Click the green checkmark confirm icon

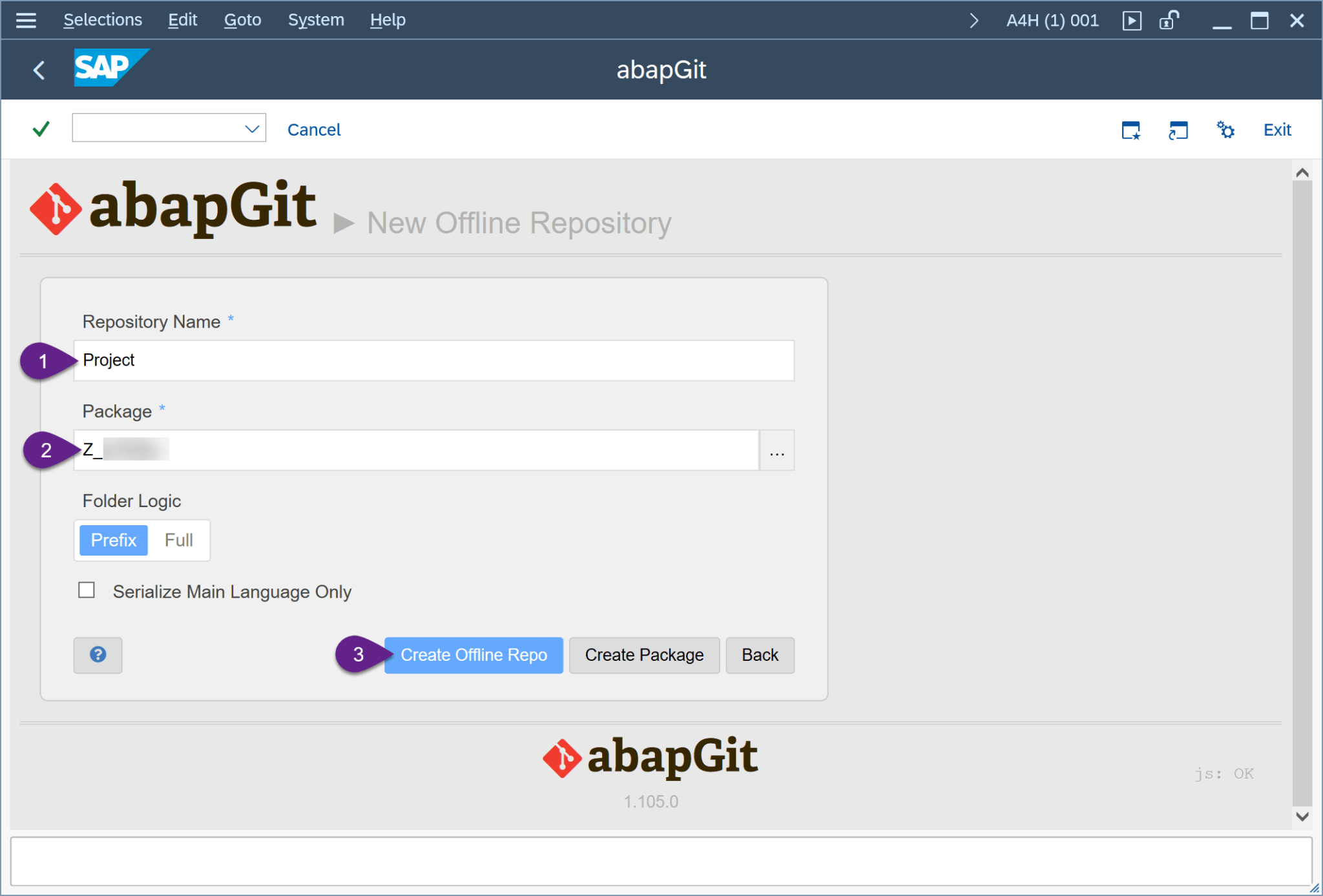pyautogui.click(x=40, y=128)
